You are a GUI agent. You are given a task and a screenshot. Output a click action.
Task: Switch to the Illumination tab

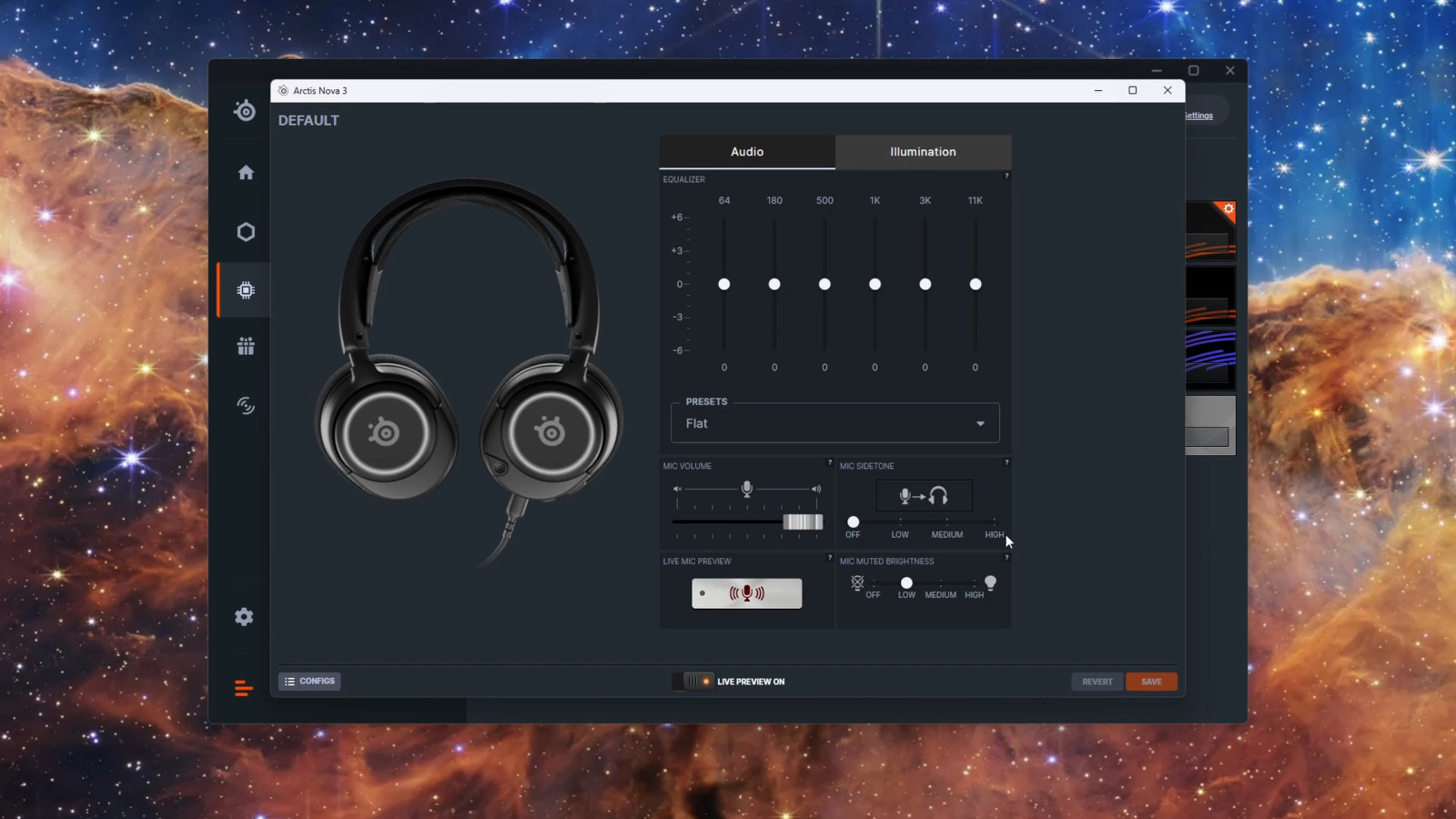(923, 152)
